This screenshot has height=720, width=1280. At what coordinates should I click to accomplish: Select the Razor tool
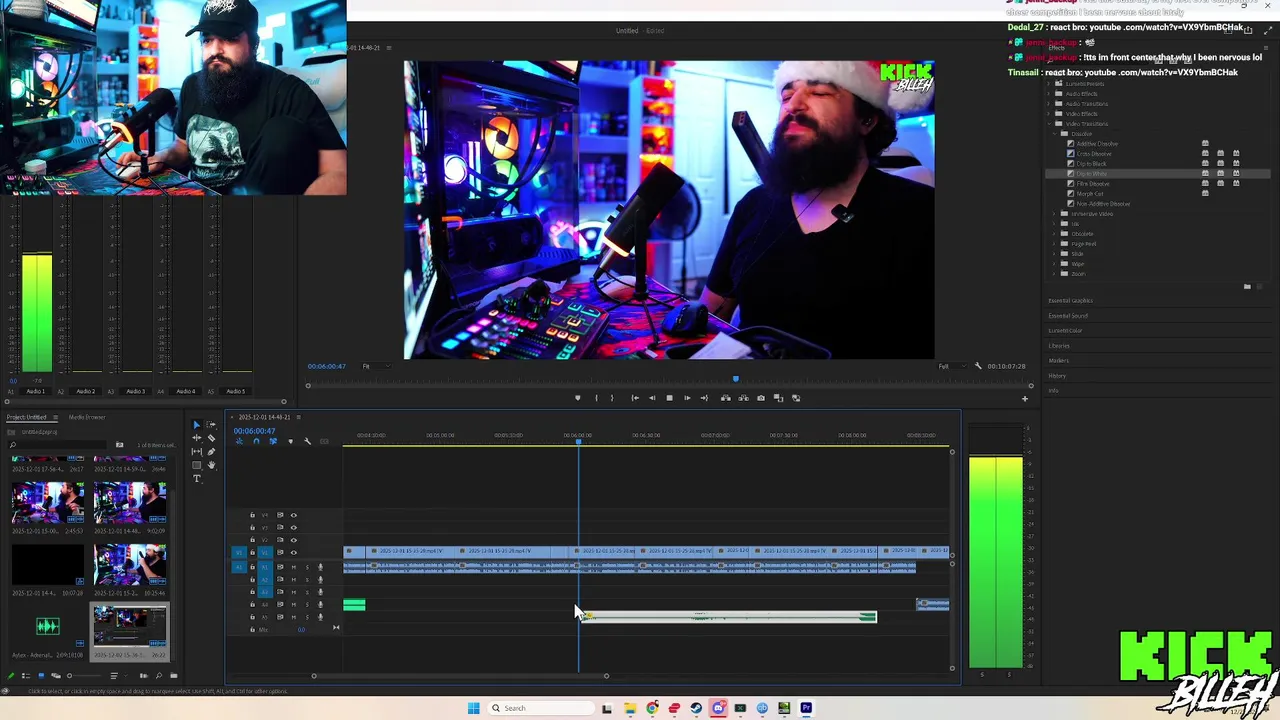click(x=211, y=438)
